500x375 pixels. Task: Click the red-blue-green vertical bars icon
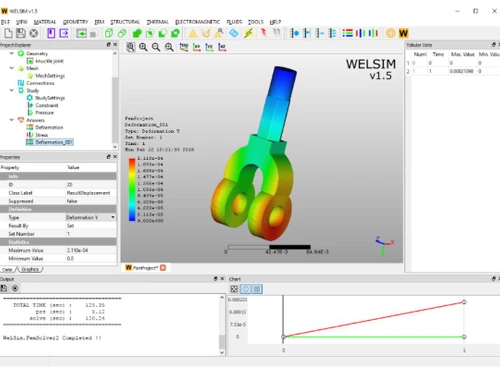pos(361,33)
